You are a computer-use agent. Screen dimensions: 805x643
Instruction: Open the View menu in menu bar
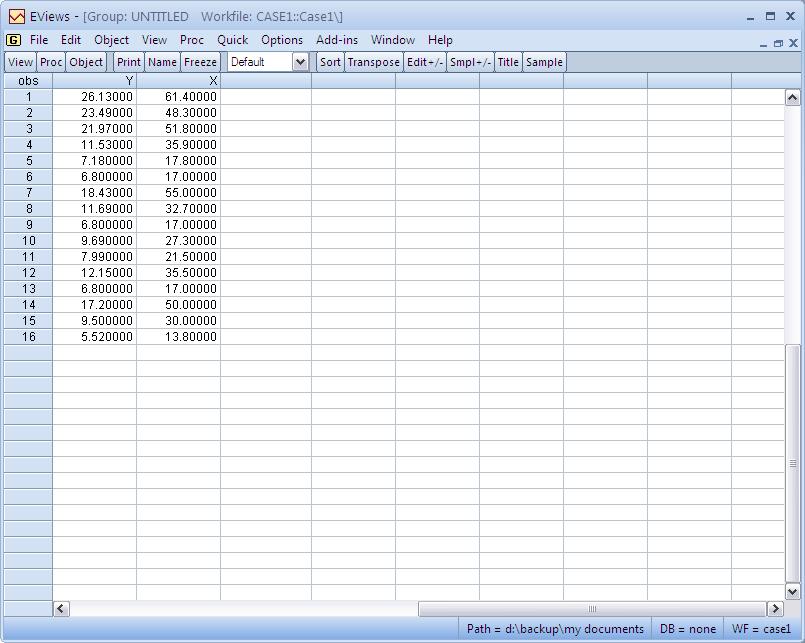click(154, 40)
